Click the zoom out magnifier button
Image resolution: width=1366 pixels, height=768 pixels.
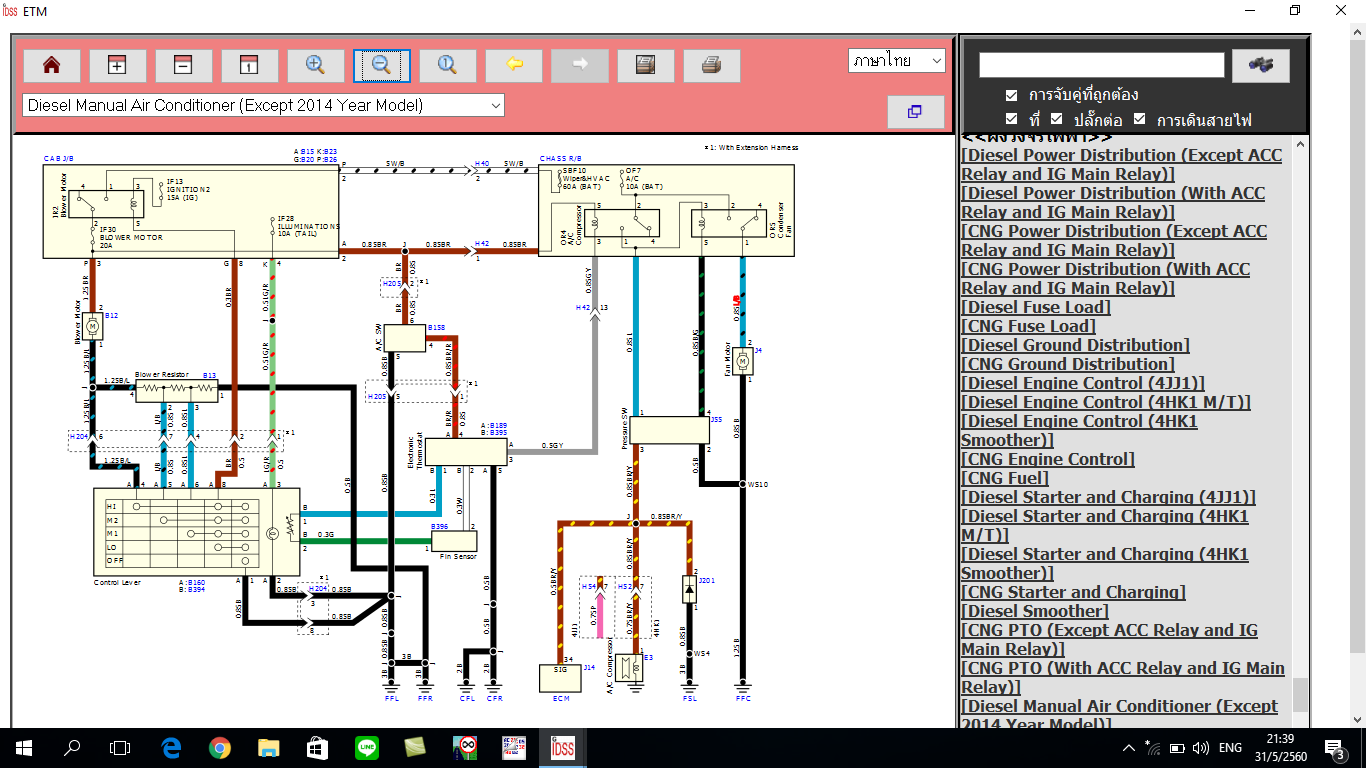coord(381,66)
